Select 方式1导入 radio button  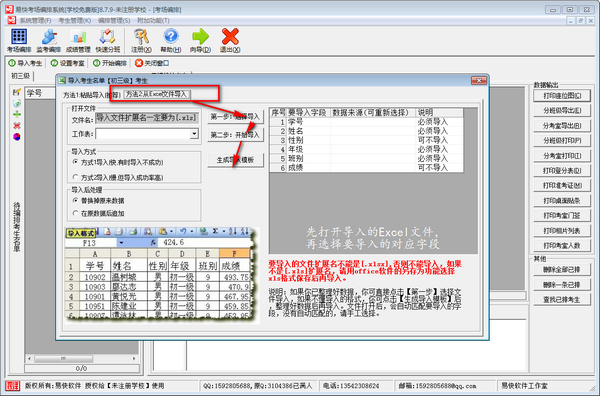[x=75, y=162]
